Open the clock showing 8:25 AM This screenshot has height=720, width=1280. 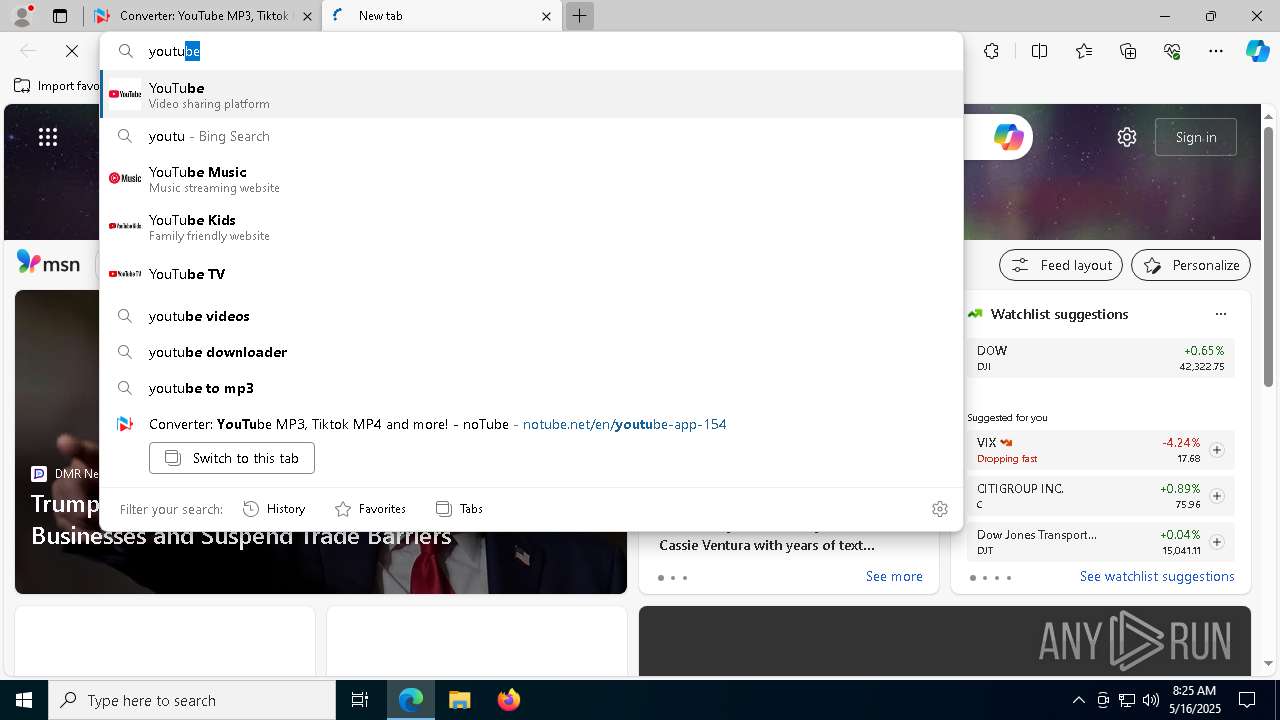pos(1194,700)
